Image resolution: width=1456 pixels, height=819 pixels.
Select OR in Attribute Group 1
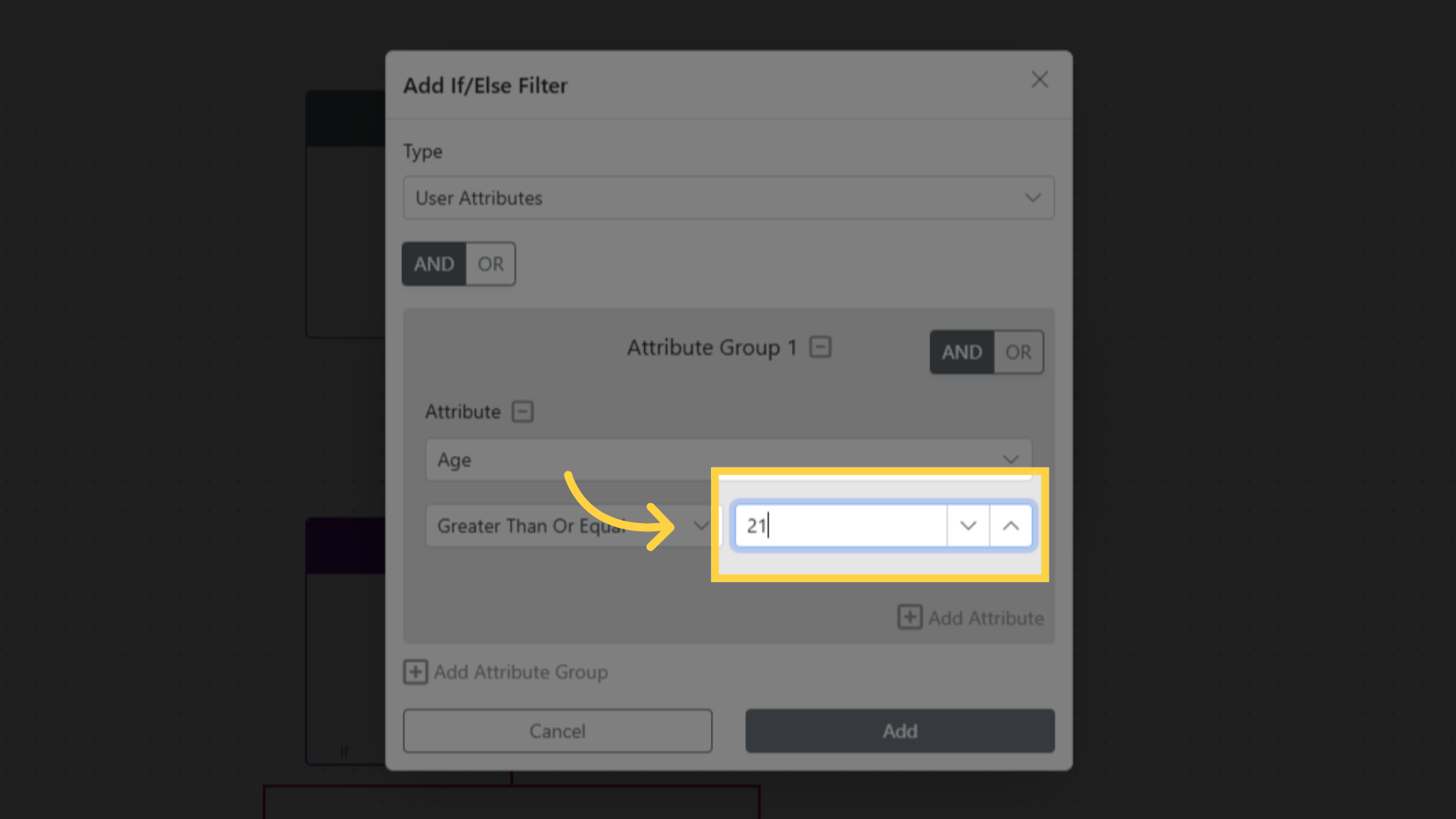[1018, 352]
